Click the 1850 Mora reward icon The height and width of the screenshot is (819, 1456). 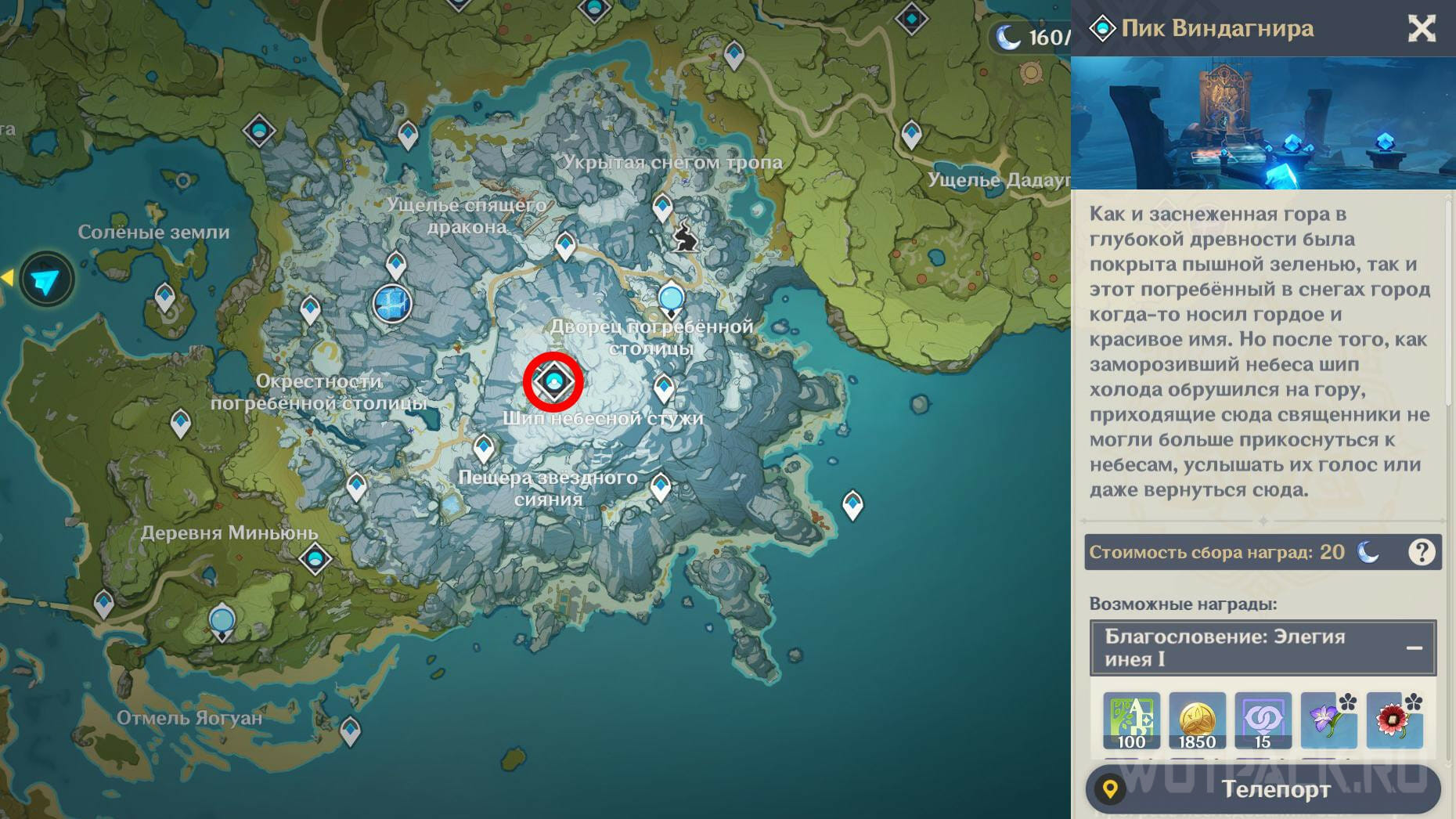[x=1197, y=720]
